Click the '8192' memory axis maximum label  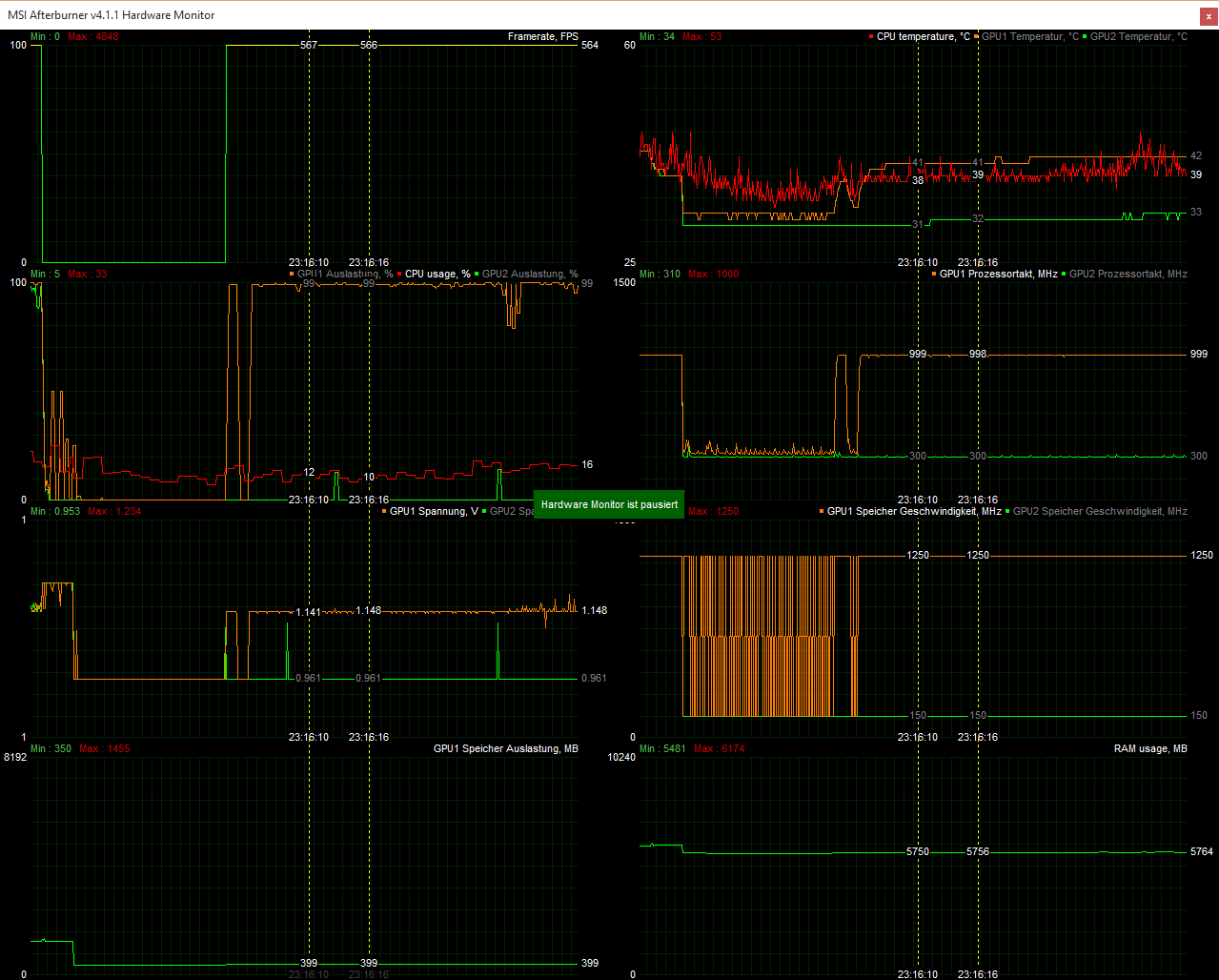tap(15, 757)
